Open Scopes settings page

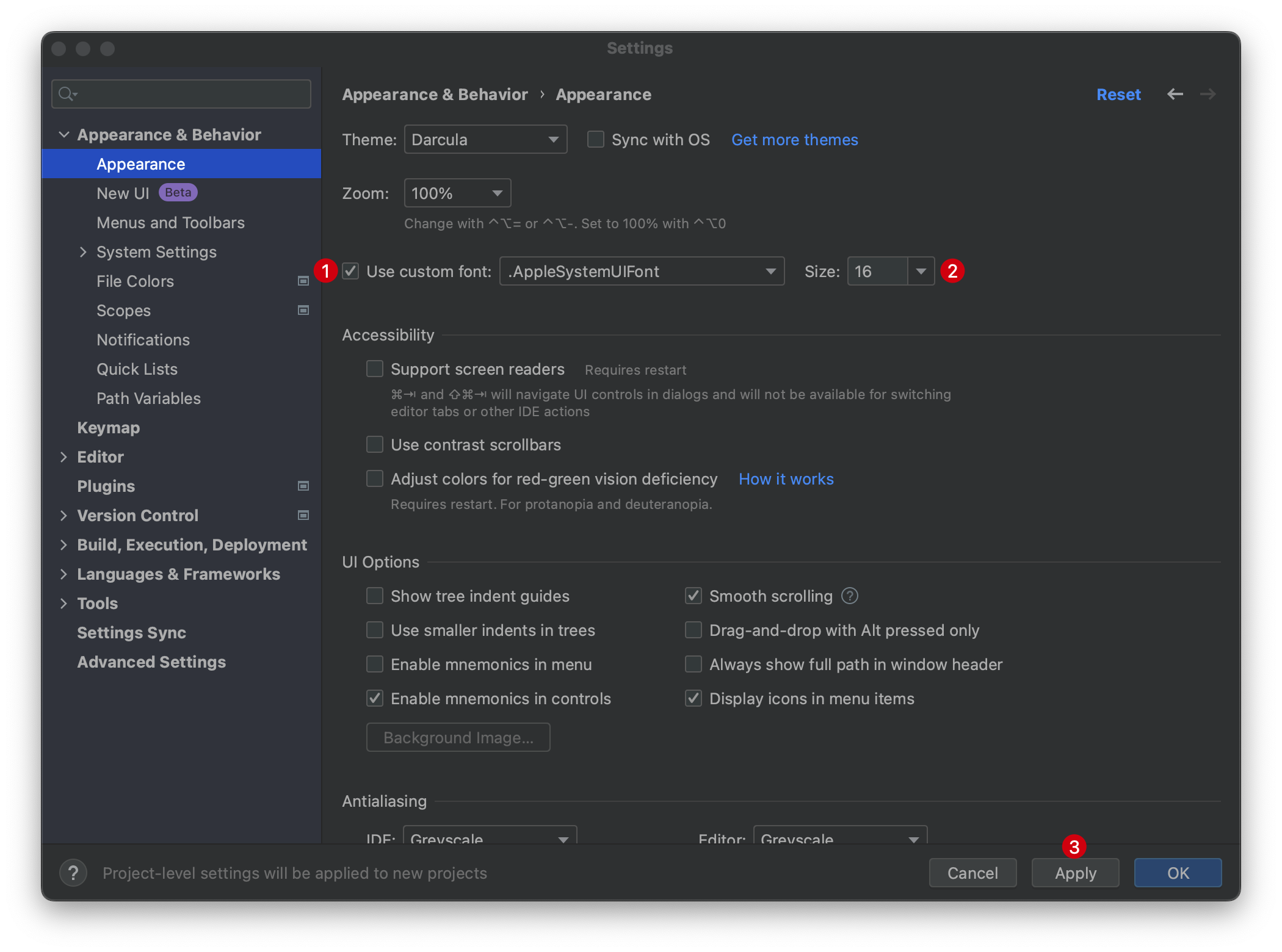123,310
